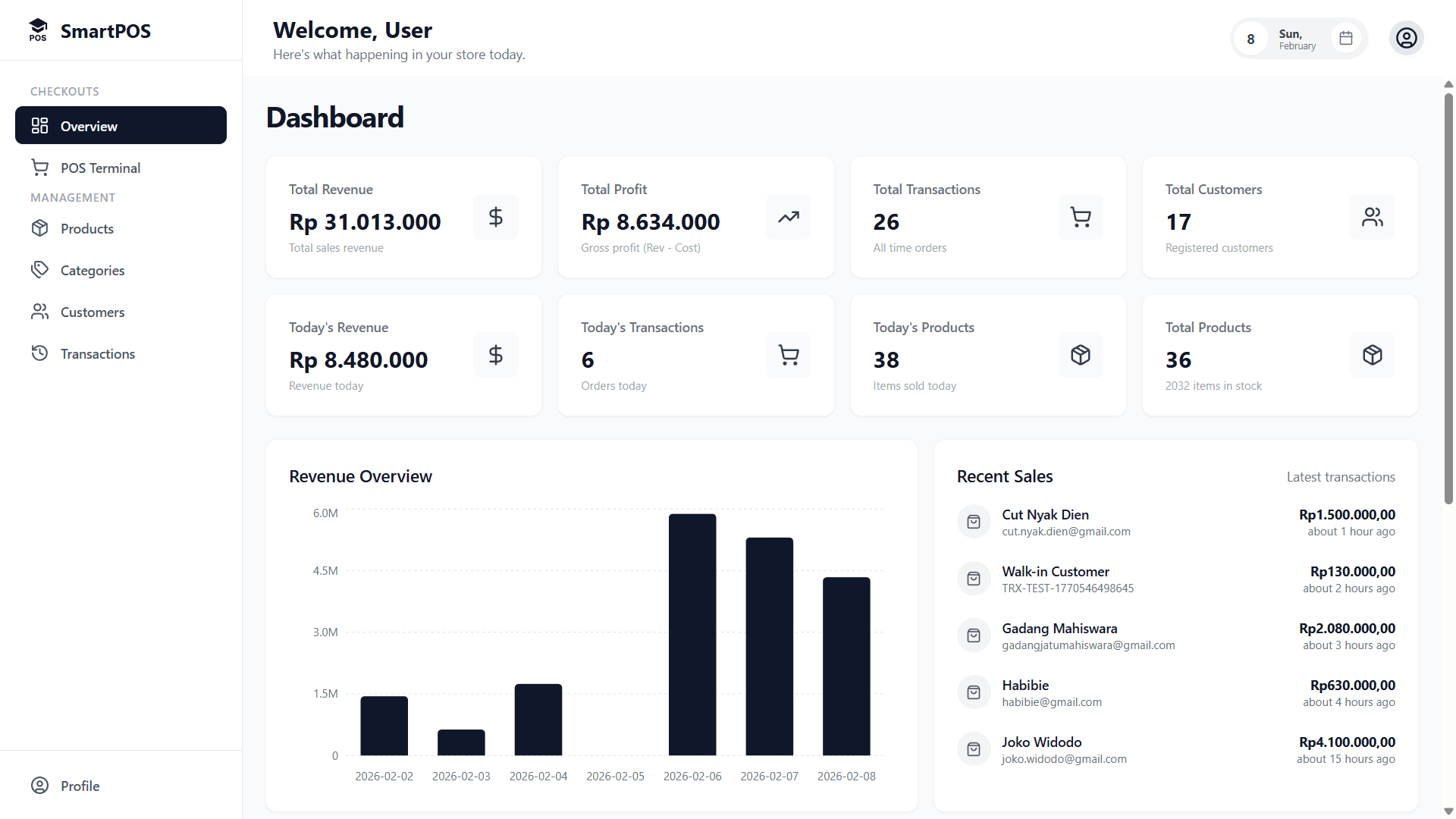Click the bag icon beside Gadang Mahiswara

pos(973,635)
